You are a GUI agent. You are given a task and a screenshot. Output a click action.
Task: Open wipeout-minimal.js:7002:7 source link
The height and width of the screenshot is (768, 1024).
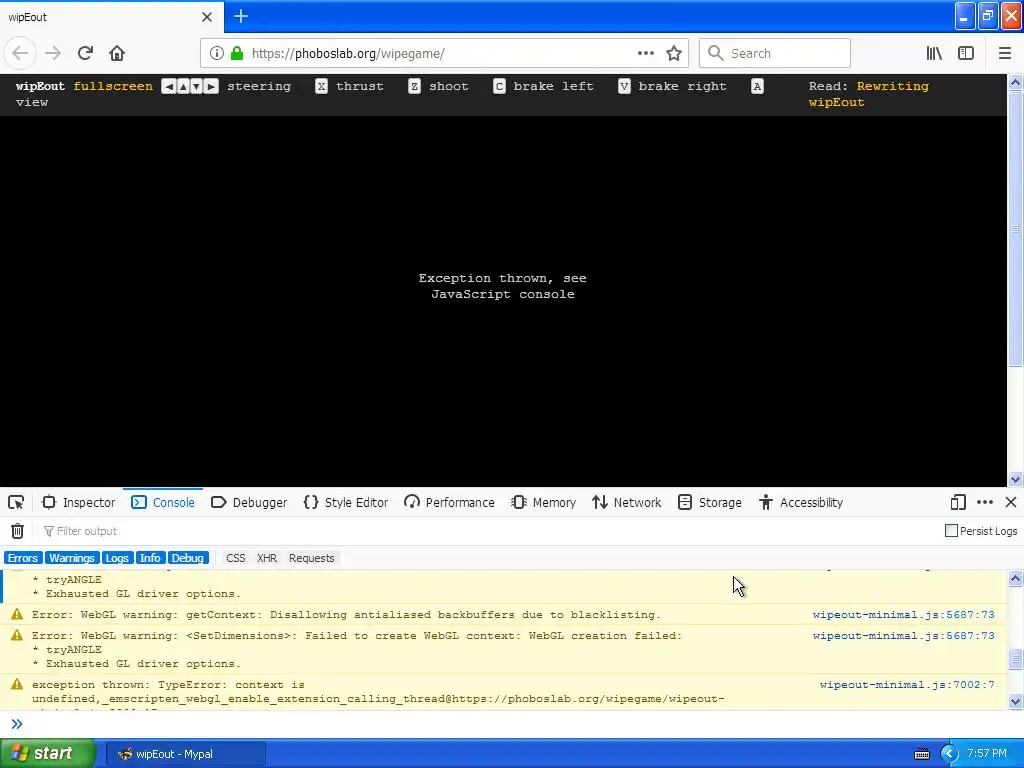907,684
